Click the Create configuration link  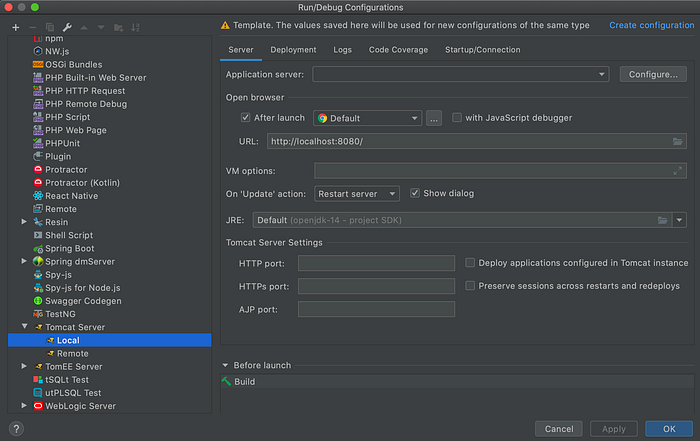[x=652, y=25]
